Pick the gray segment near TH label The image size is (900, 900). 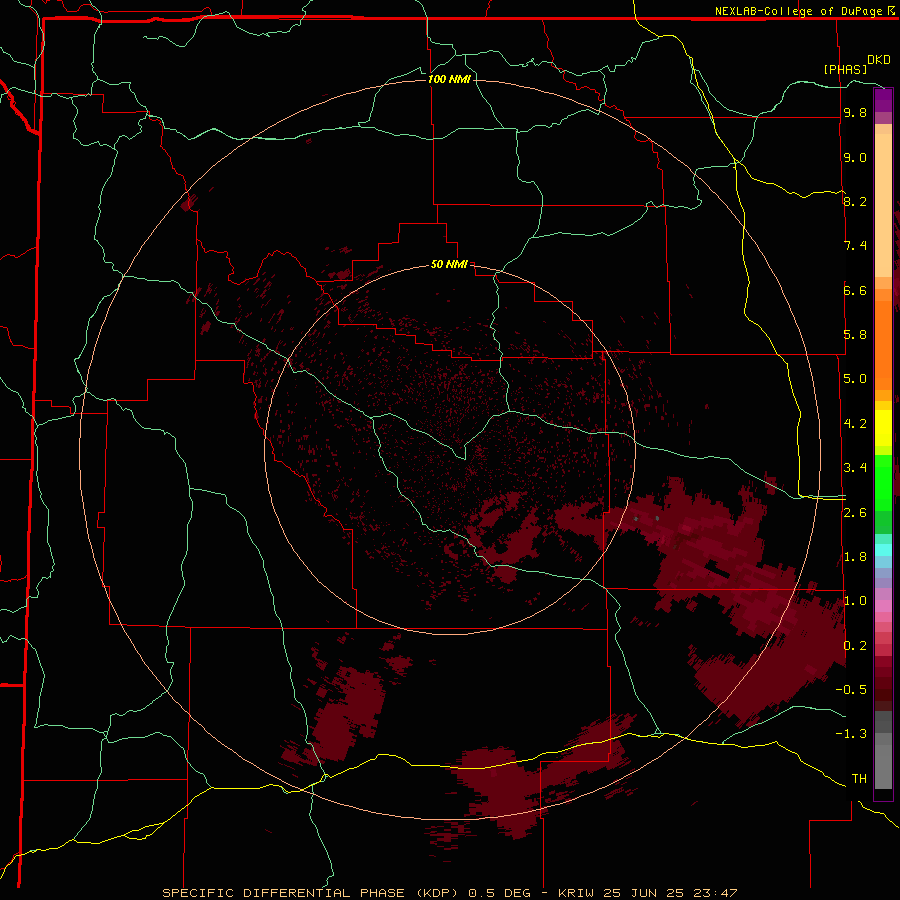pyautogui.click(x=883, y=766)
